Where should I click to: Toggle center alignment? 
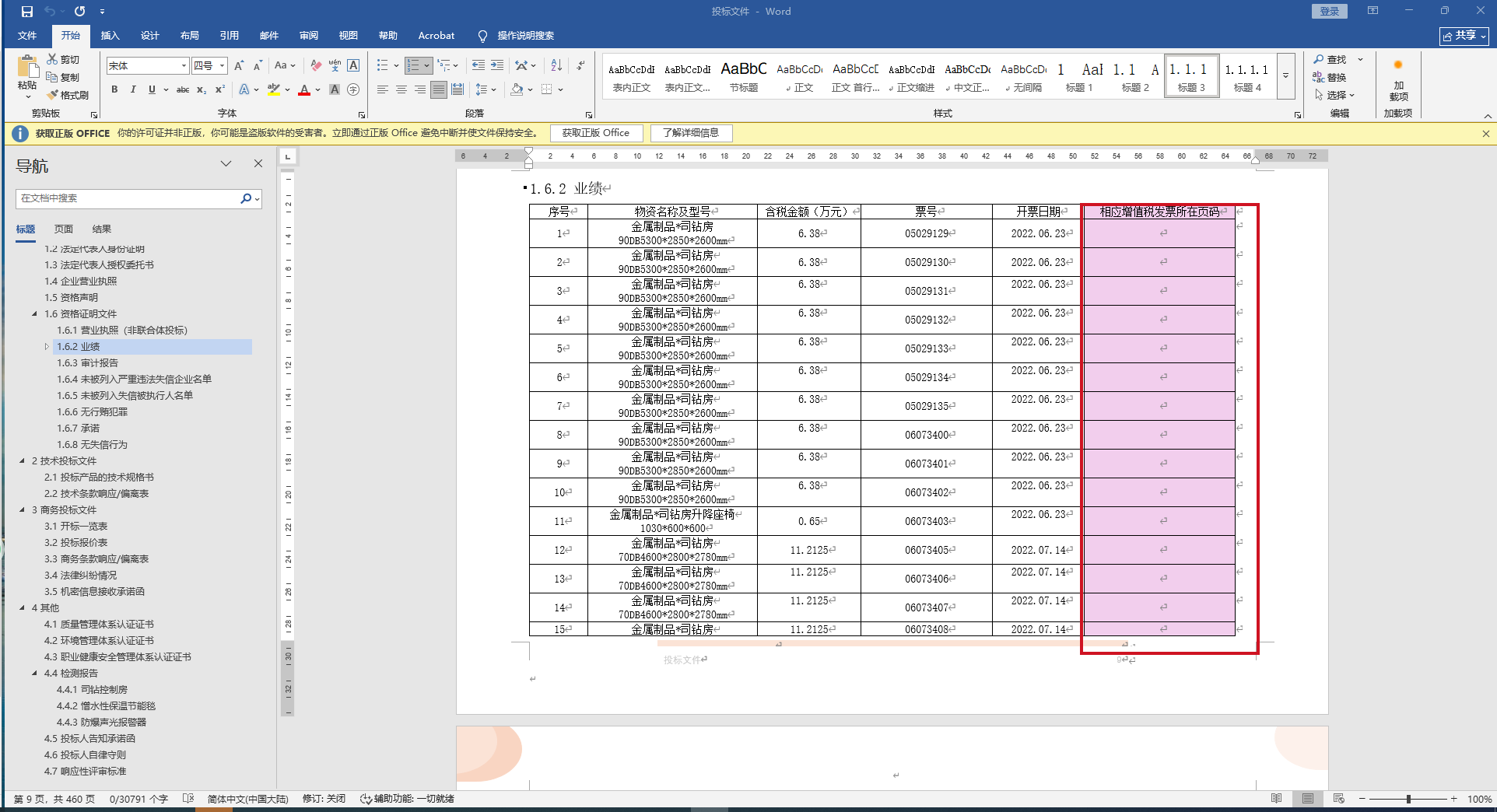pos(401,89)
